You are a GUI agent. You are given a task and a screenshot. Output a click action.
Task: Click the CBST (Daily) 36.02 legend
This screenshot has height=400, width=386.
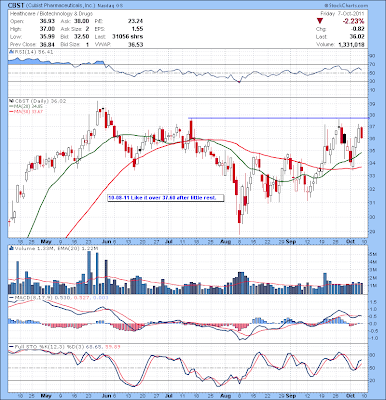coord(40,101)
